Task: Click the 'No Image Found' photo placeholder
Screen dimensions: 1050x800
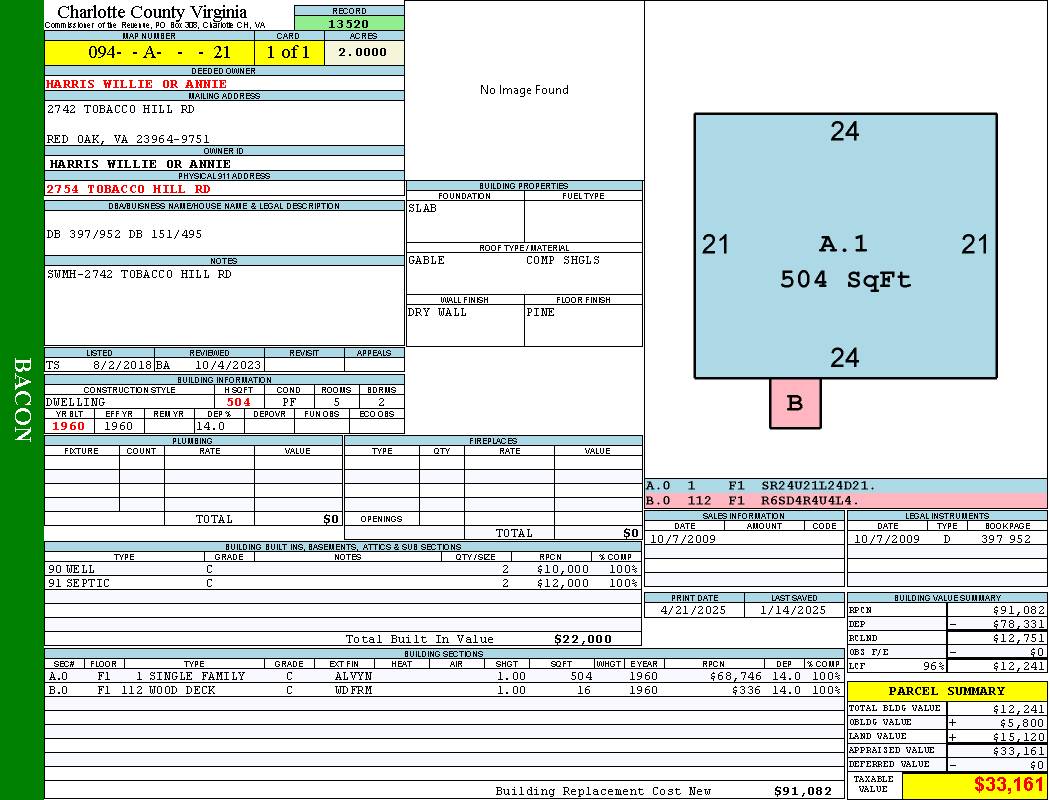Action: [524, 90]
